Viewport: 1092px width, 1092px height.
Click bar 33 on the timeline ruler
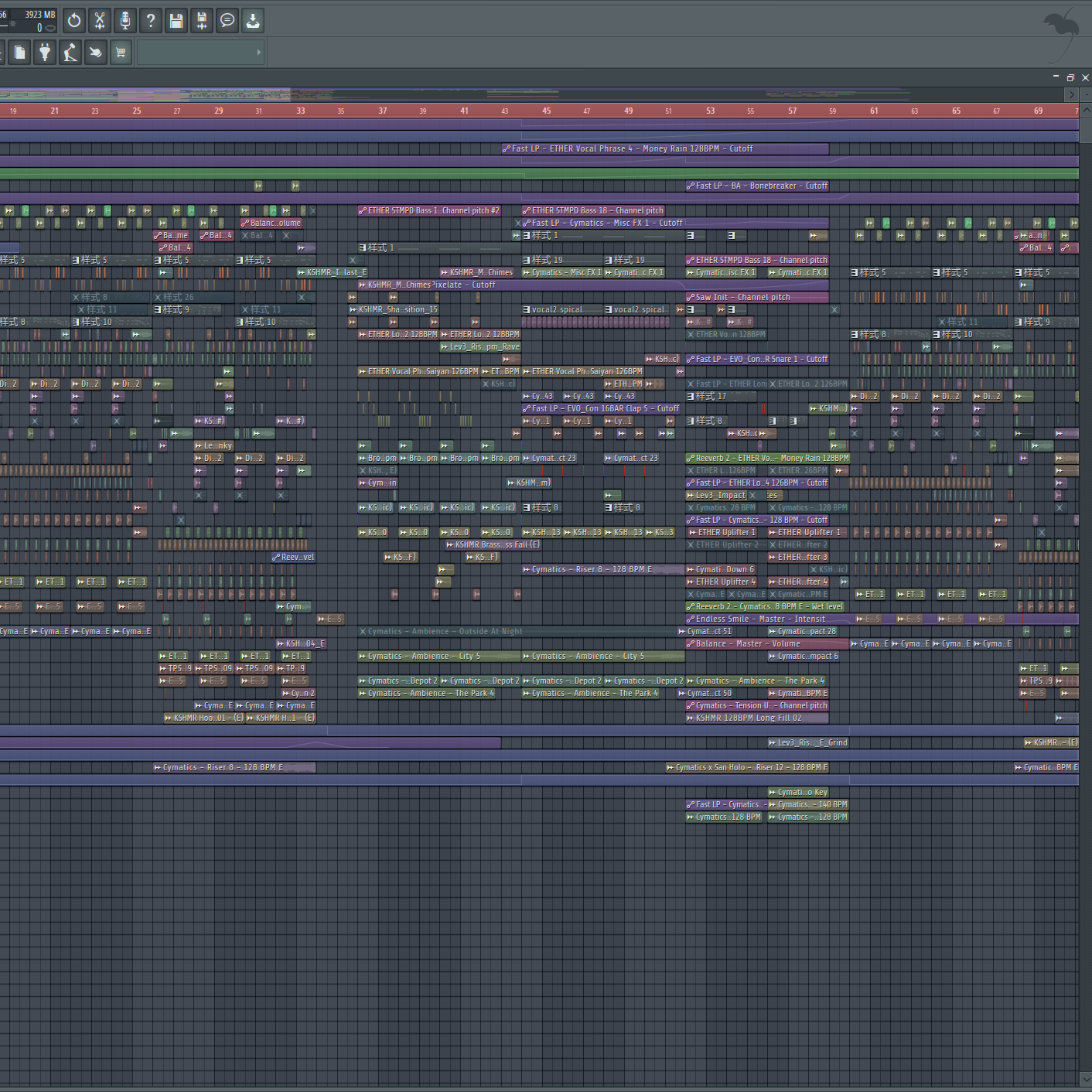tap(301, 111)
